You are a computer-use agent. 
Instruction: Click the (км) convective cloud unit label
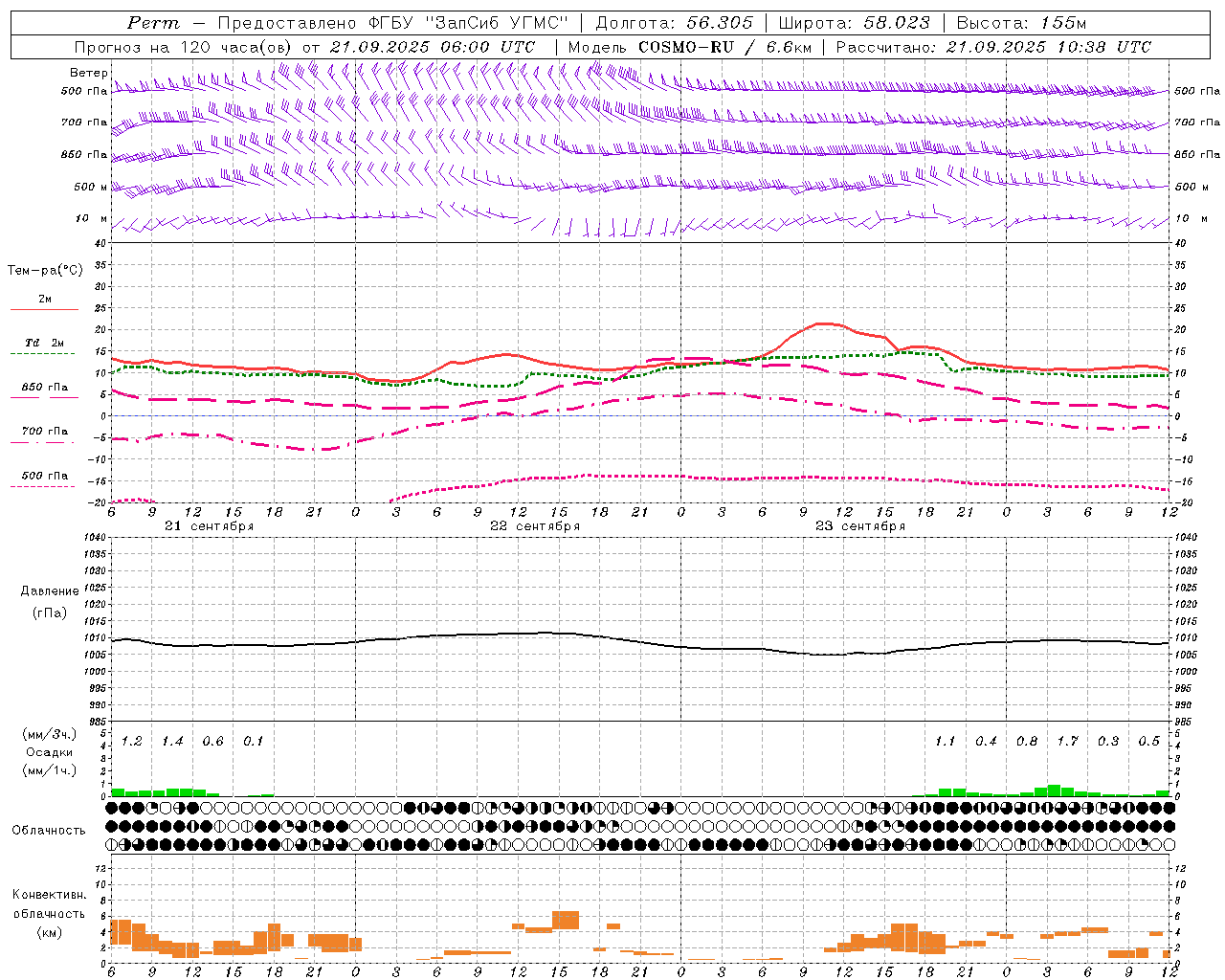coord(50,932)
